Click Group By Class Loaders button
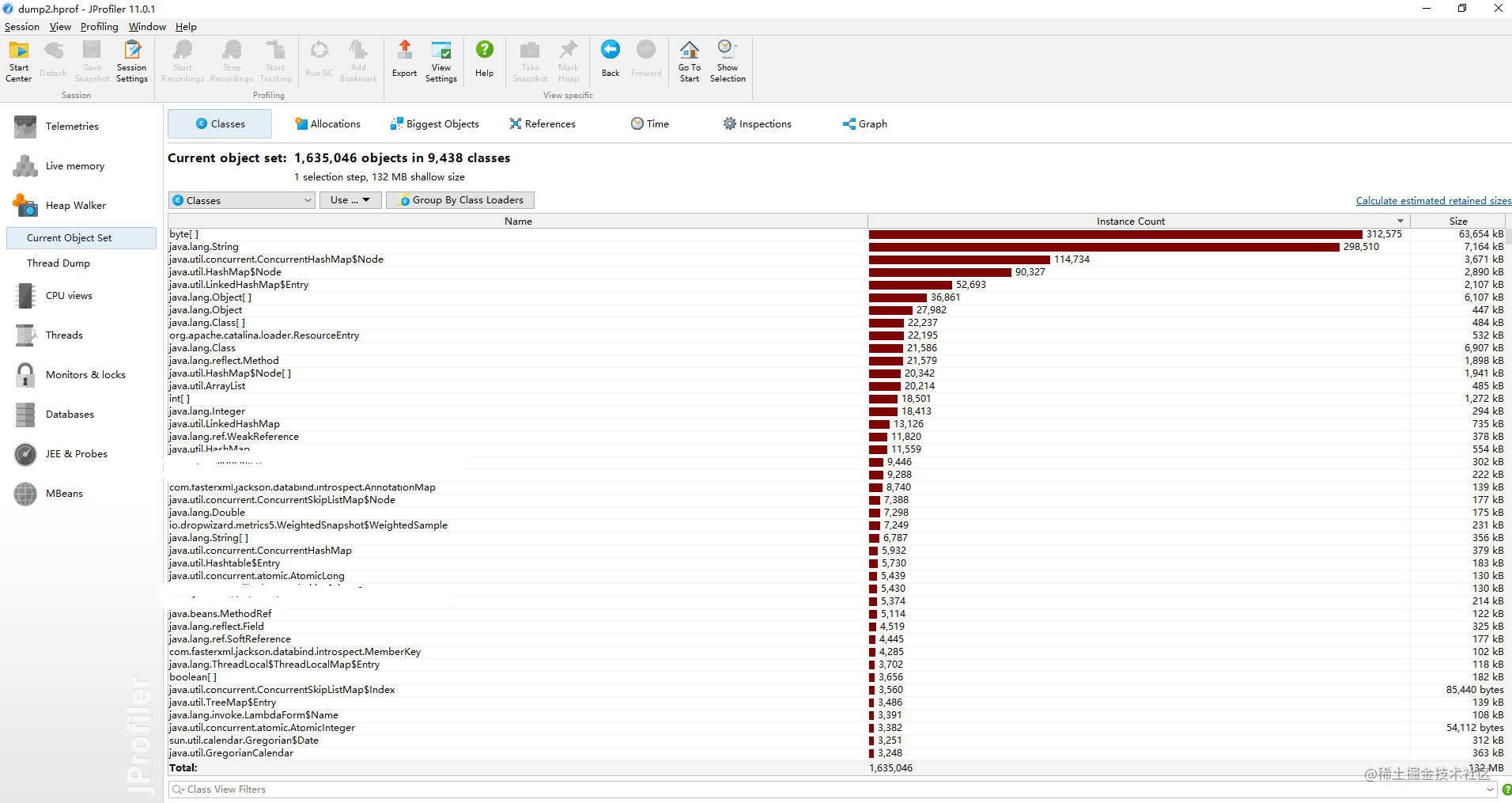Image resolution: width=1512 pixels, height=803 pixels. 460,200
